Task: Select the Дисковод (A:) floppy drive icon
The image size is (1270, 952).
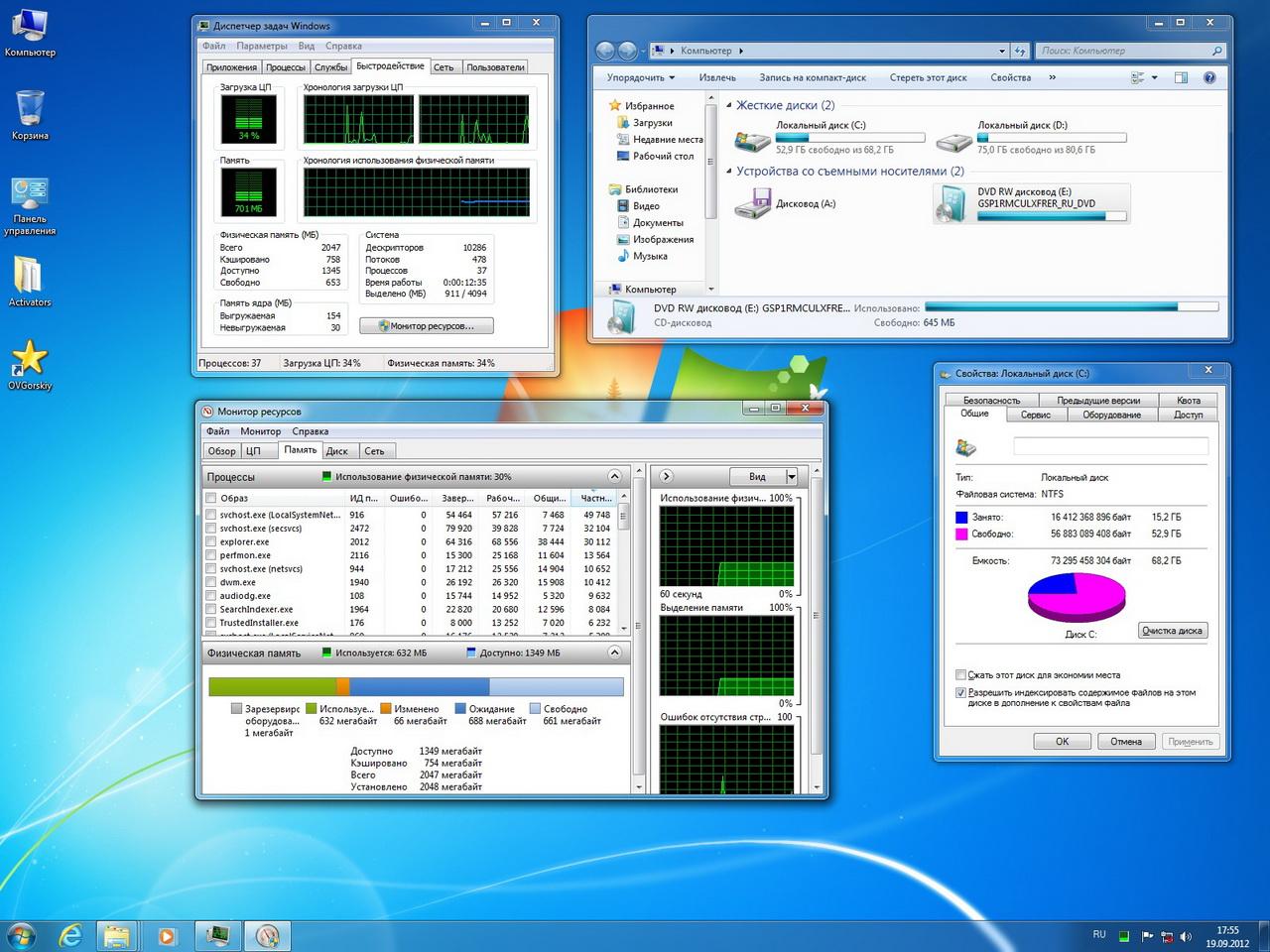Action: 752,203
